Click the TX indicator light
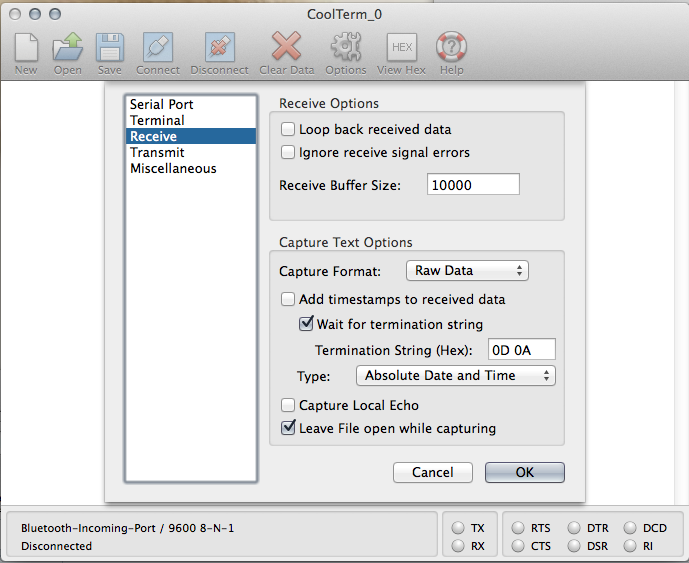Screen dimensions: 689x563 (x=458, y=527)
